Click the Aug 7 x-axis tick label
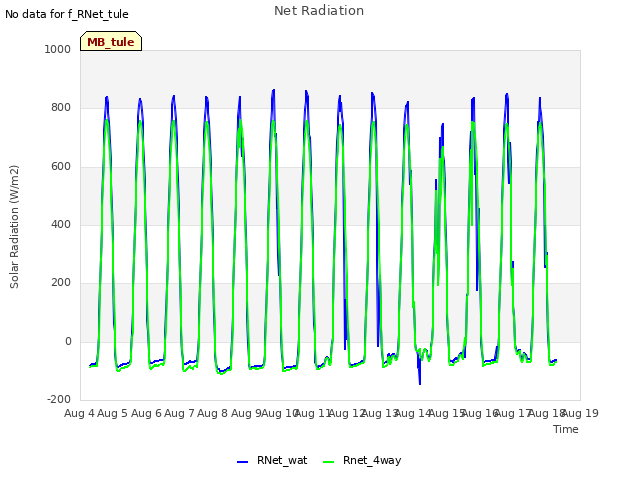 tap(179, 413)
